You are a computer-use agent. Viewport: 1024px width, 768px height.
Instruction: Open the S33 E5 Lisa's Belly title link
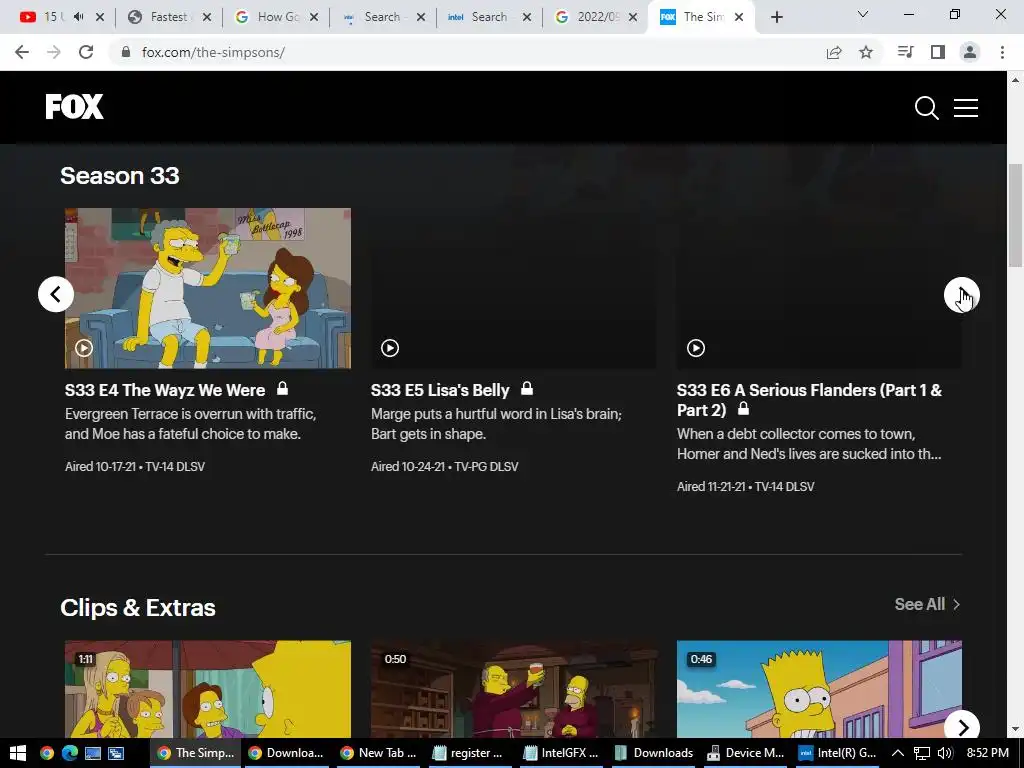[440, 390]
